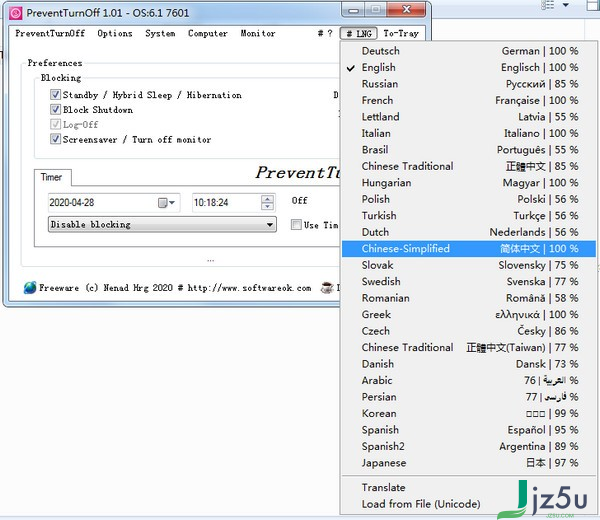This screenshot has width=600, height=520.
Task: Select French language
Action: coord(468,100)
